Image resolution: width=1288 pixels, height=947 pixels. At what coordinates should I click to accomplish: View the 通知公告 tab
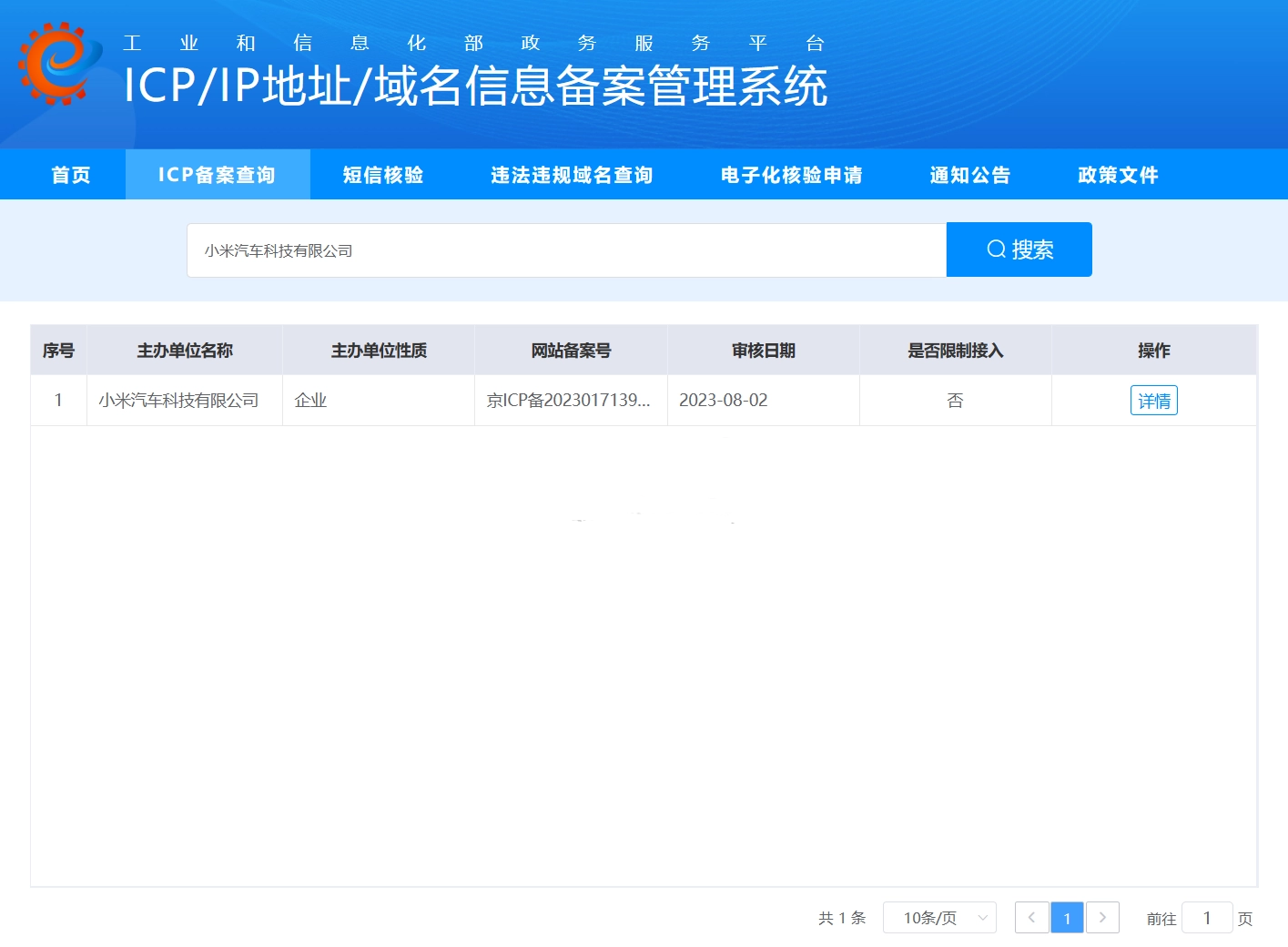970,175
